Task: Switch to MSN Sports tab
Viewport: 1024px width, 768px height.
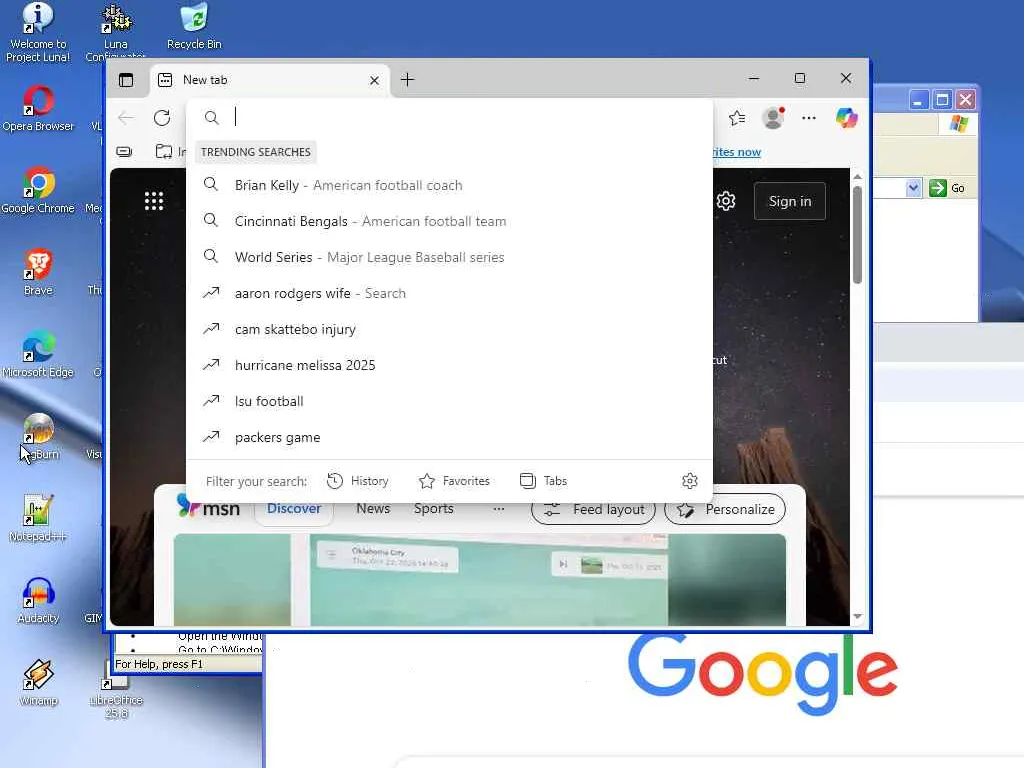Action: coord(434,509)
